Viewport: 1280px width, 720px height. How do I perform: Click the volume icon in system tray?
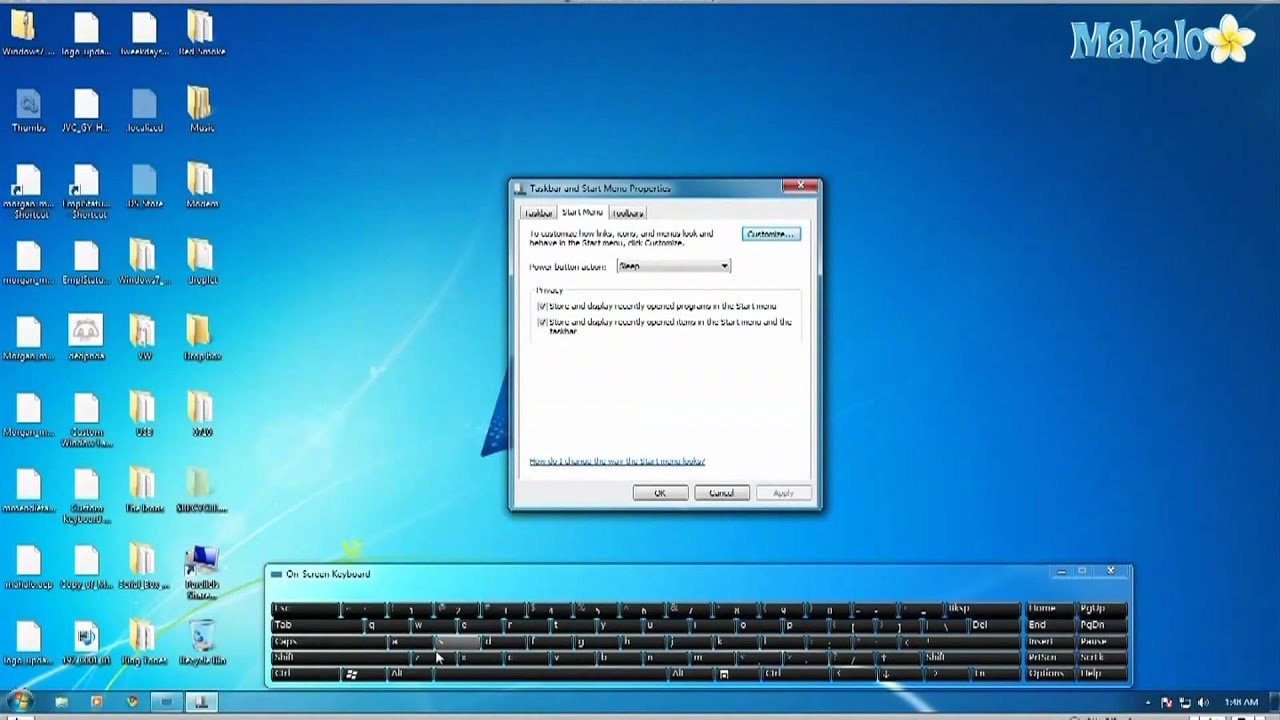pyautogui.click(x=1203, y=702)
